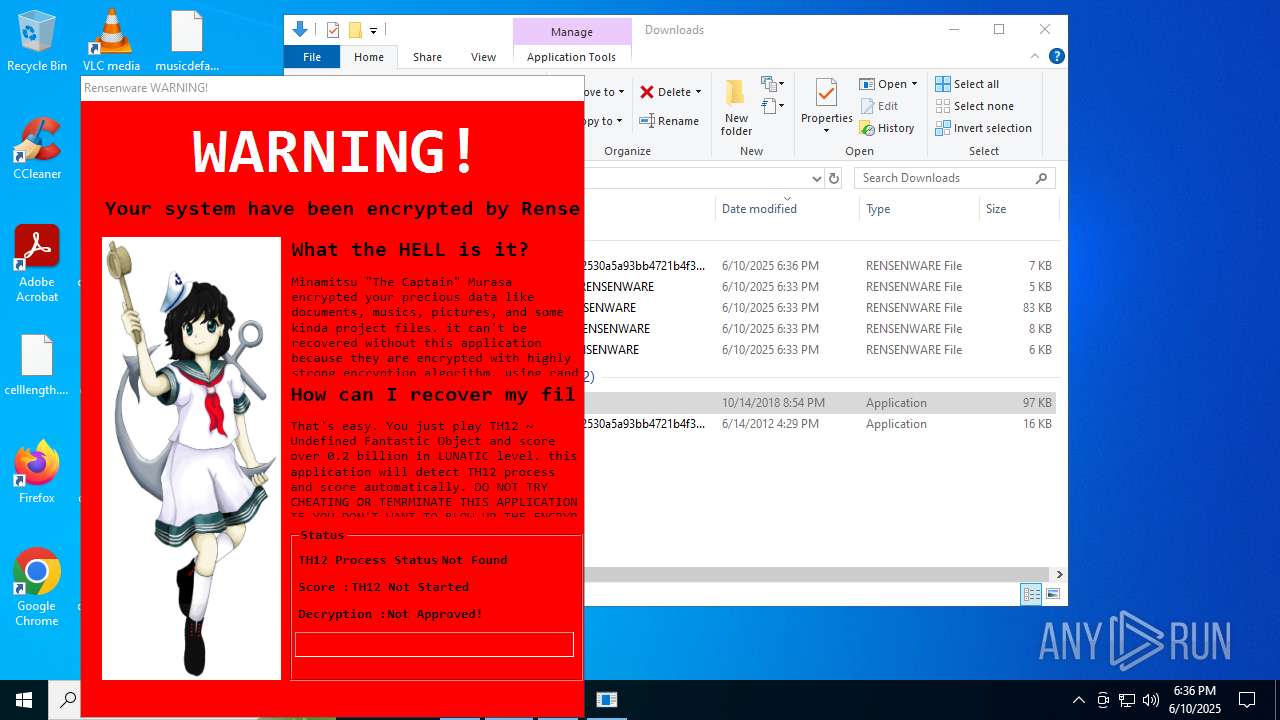Click Select all in the ribbon

[966, 84]
